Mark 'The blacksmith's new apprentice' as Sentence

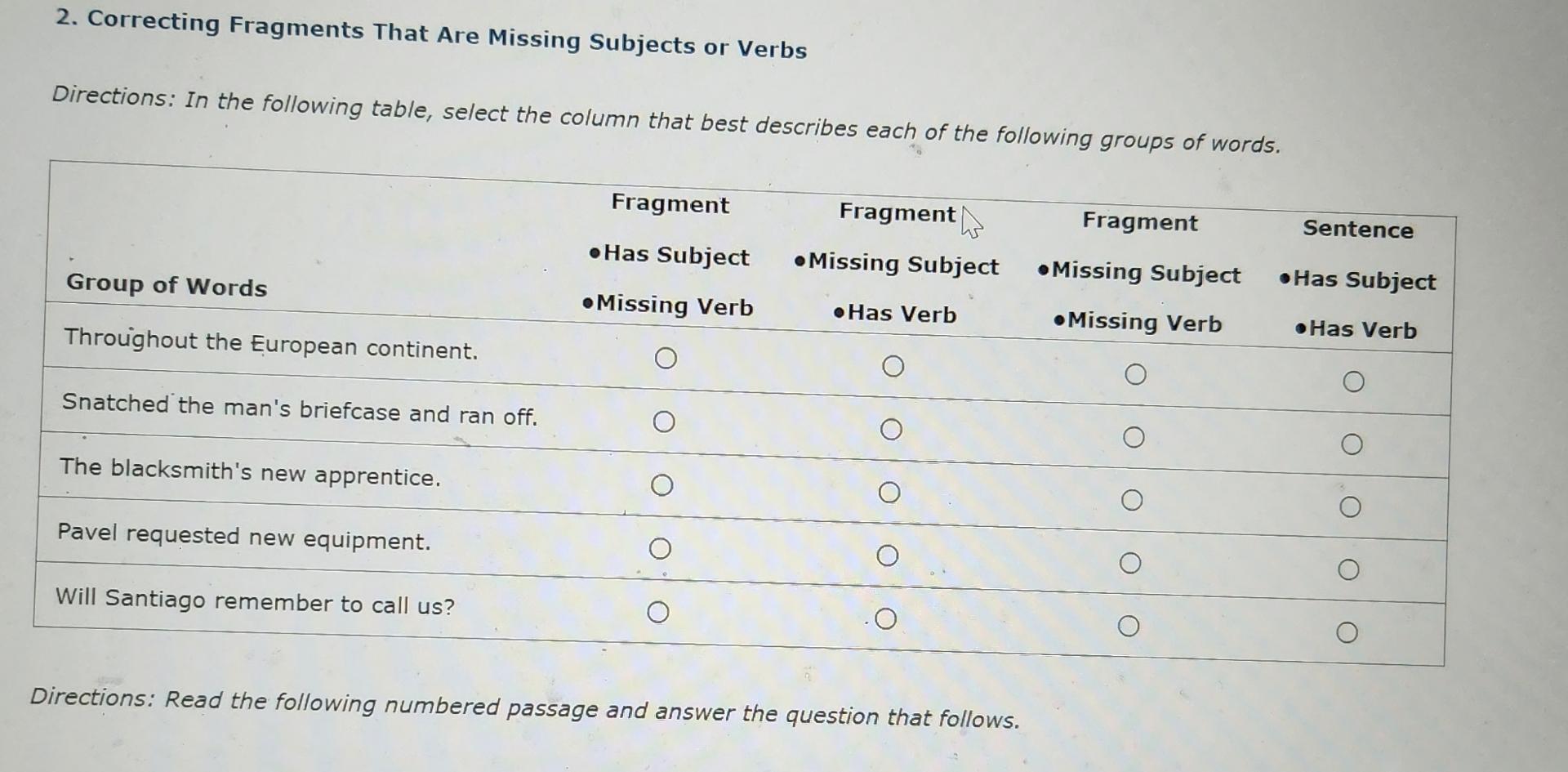pos(1351,506)
